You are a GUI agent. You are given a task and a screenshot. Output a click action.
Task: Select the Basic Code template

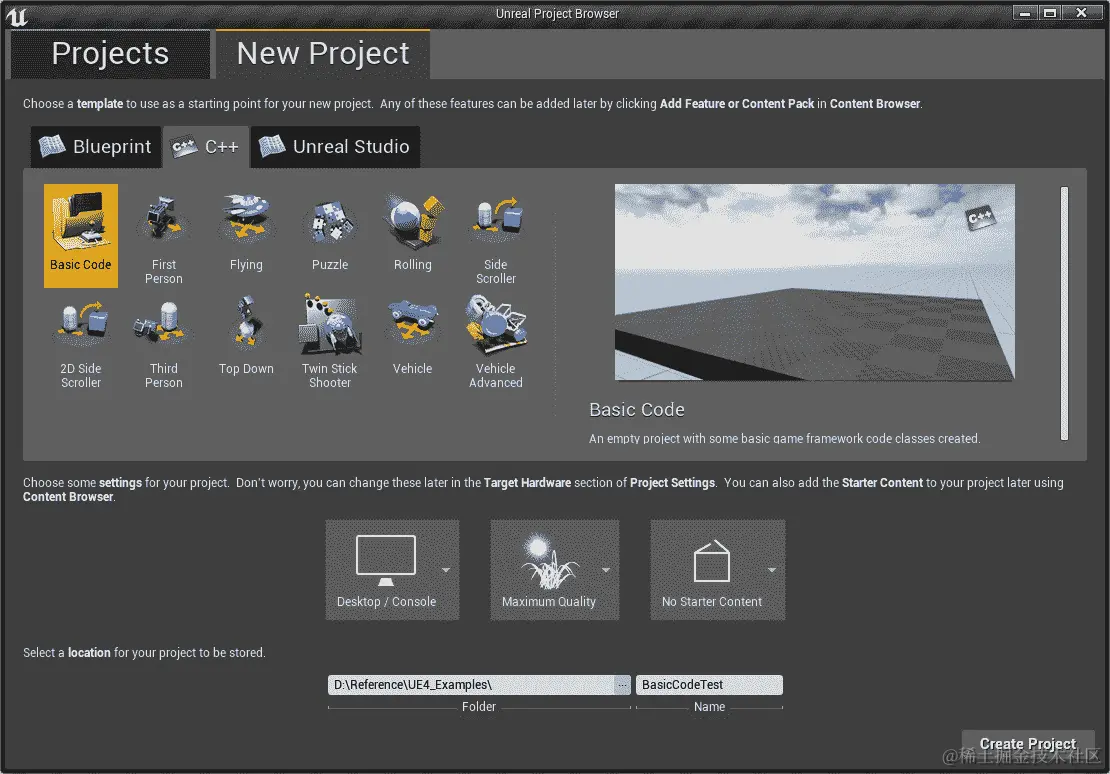coord(81,236)
